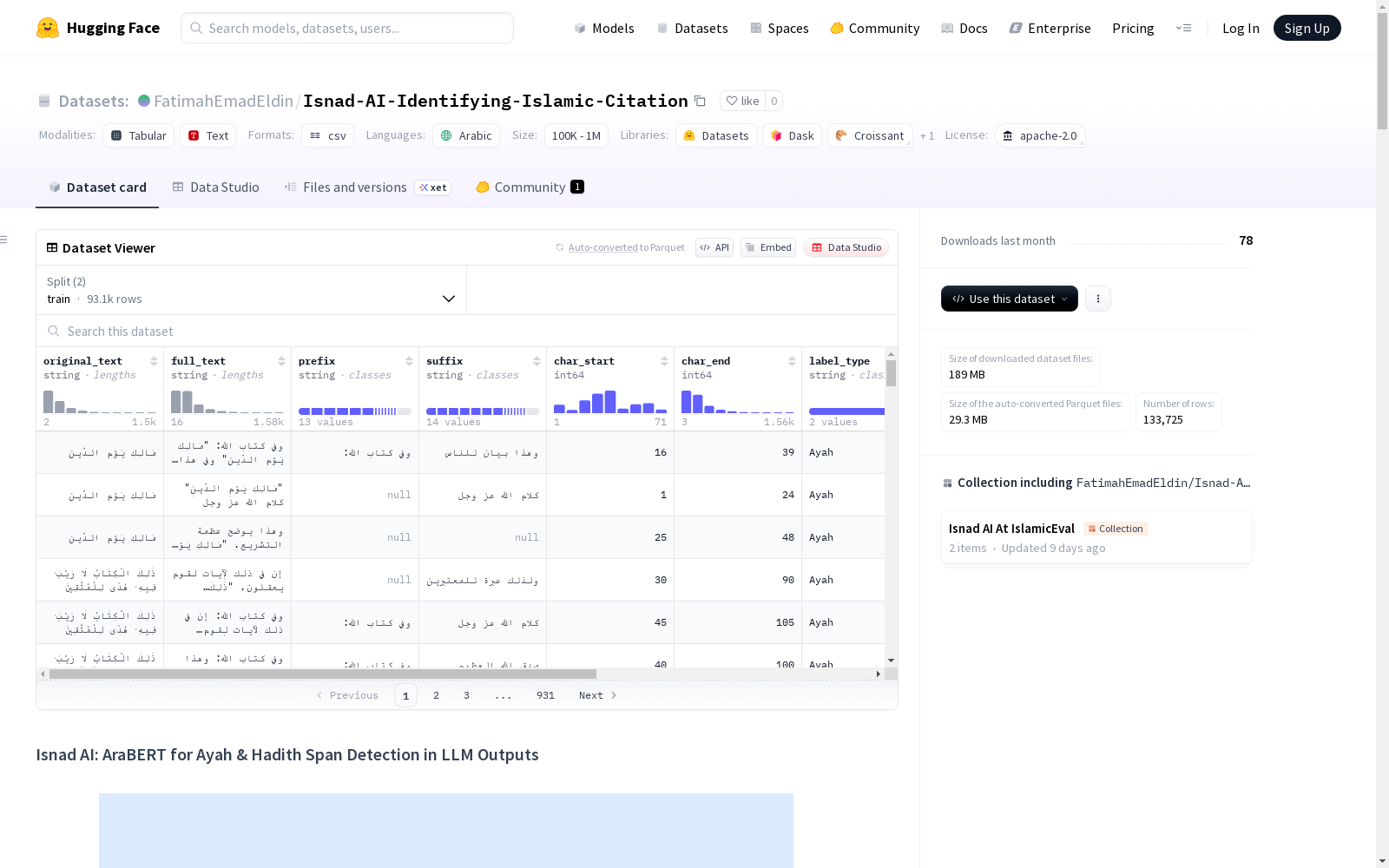Click the table vertical scrollbar thumb
This screenshot has width=1389, height=868.
891,373
